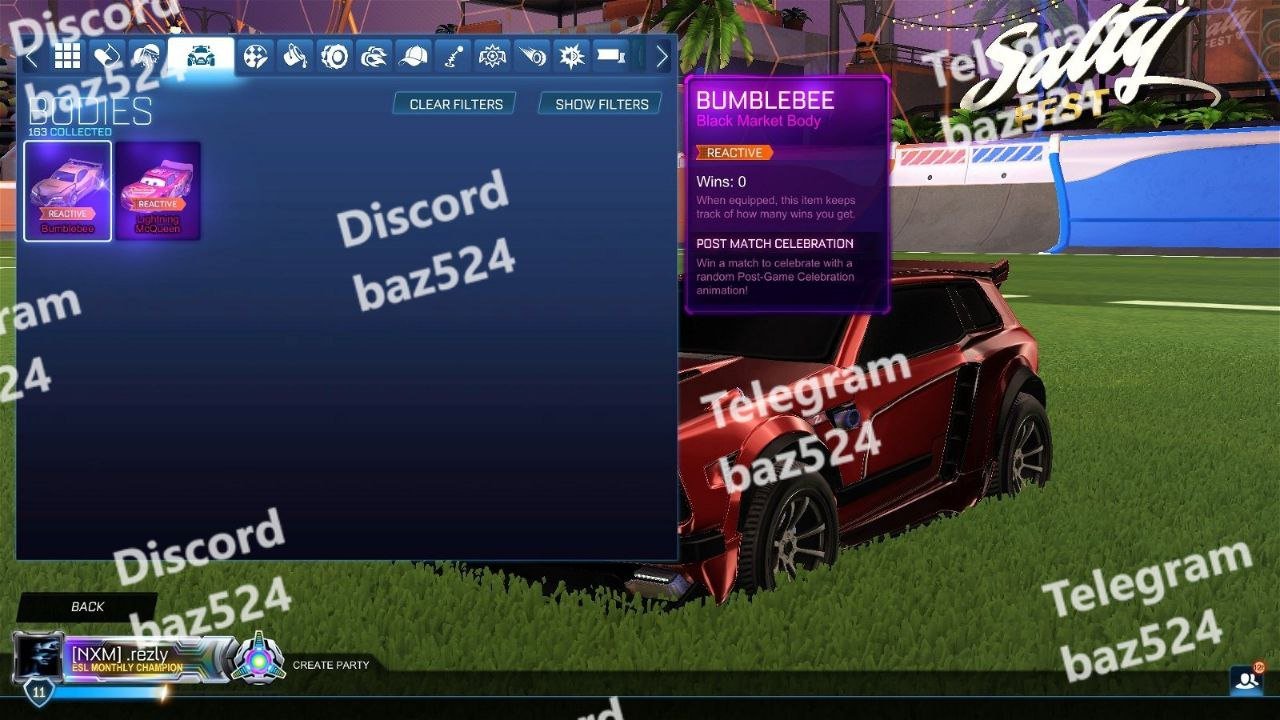Click Show Filters to expand filters
Viewport: 1280px width, 720px height.
click(x=601, y=104)
